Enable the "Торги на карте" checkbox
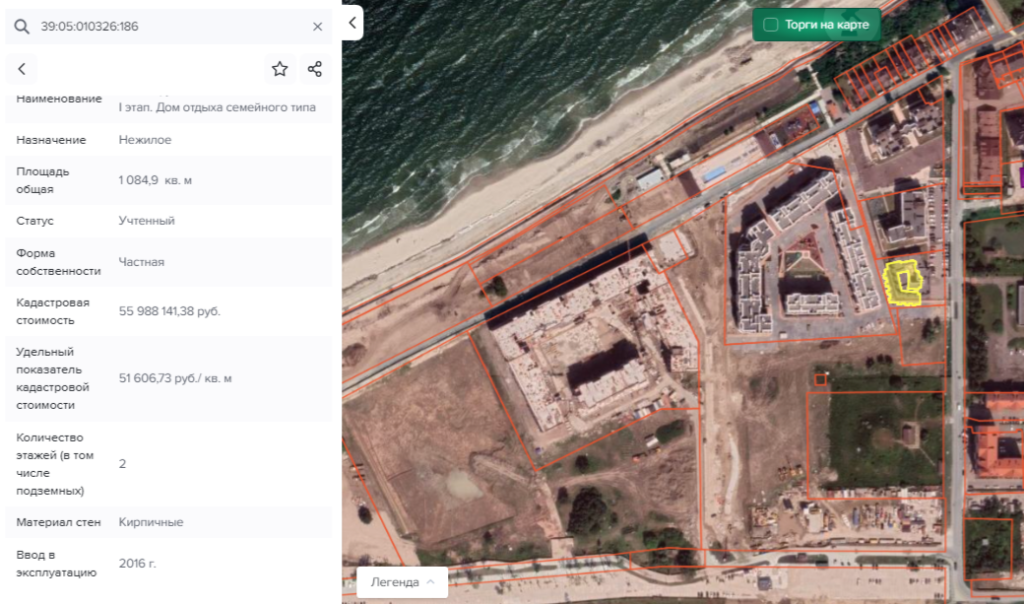1024x604 pixels. pyautogui.click(x=771, y=25)
